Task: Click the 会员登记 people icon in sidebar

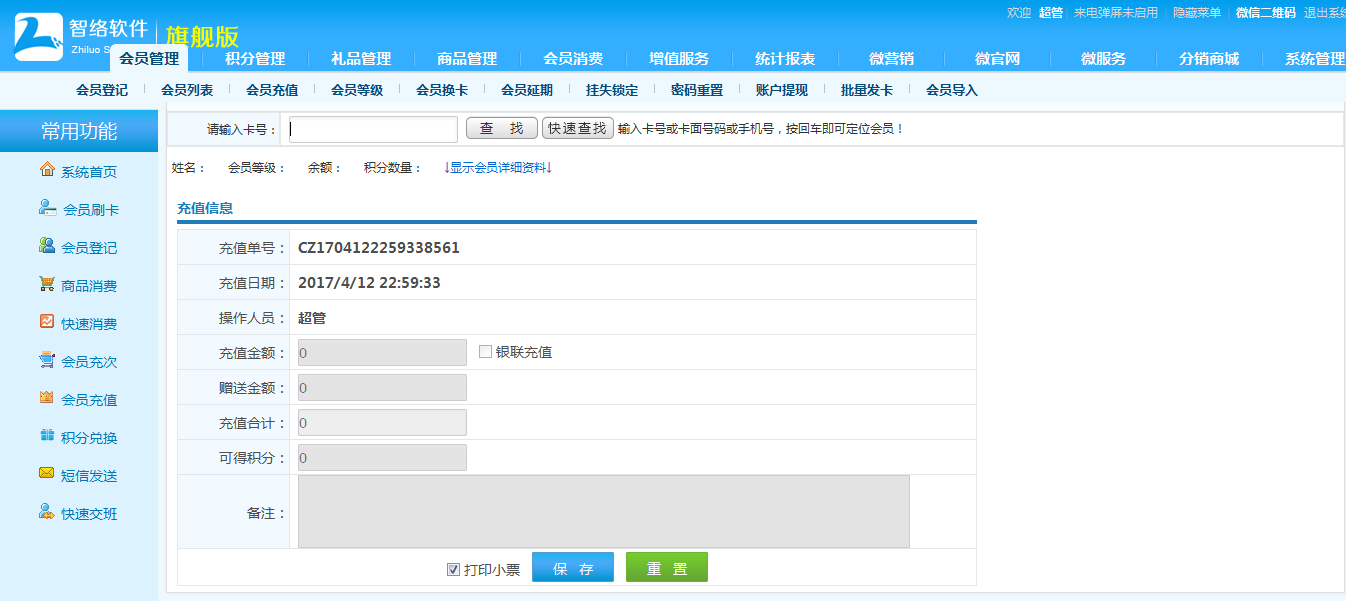Action: [x=47, y=246]
